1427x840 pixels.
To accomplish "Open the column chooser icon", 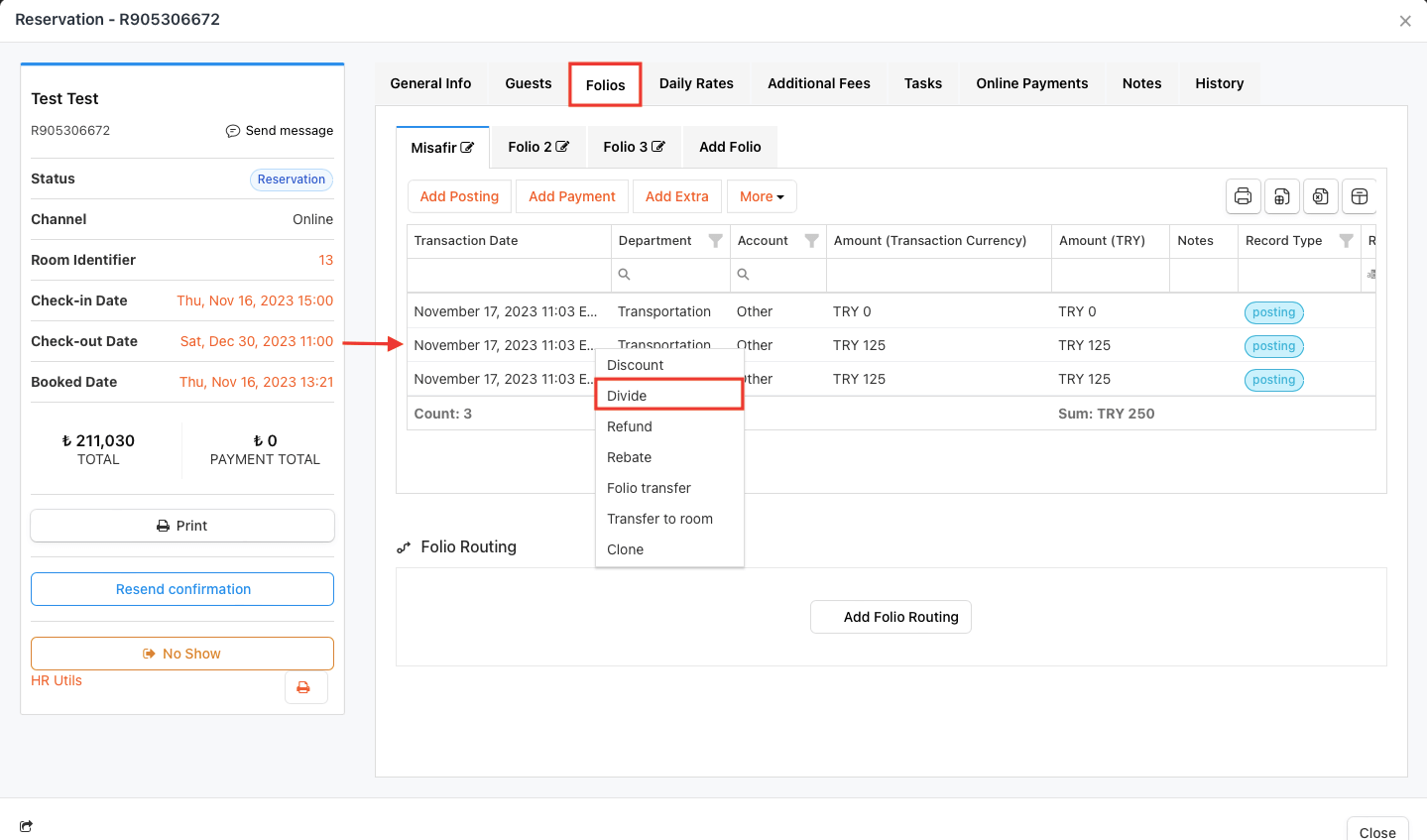I will tap(1360, 196).
